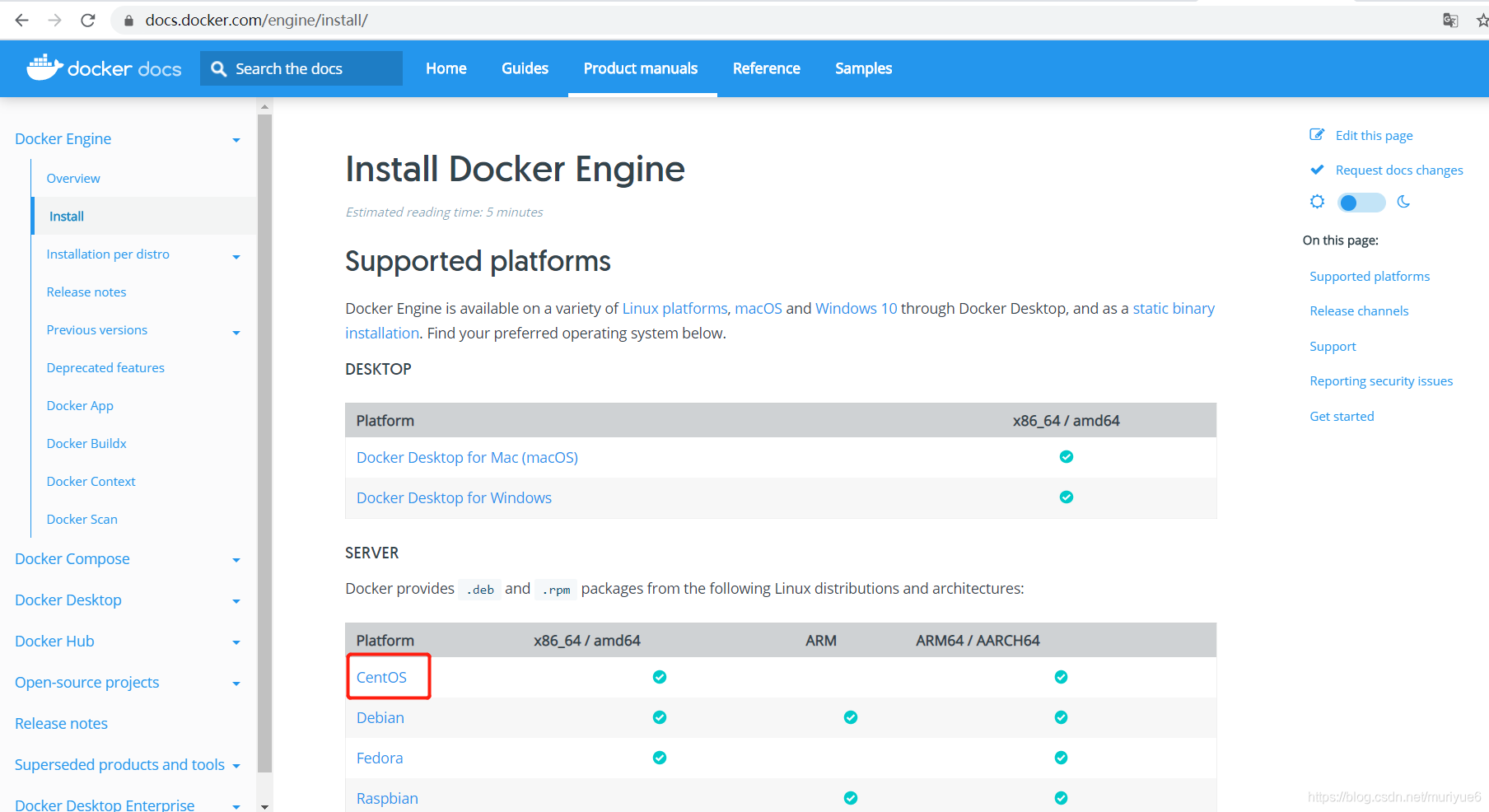Click the sun light-mode icon
This screenshot has width=1489, height=812.
(x=1317, y=202)
